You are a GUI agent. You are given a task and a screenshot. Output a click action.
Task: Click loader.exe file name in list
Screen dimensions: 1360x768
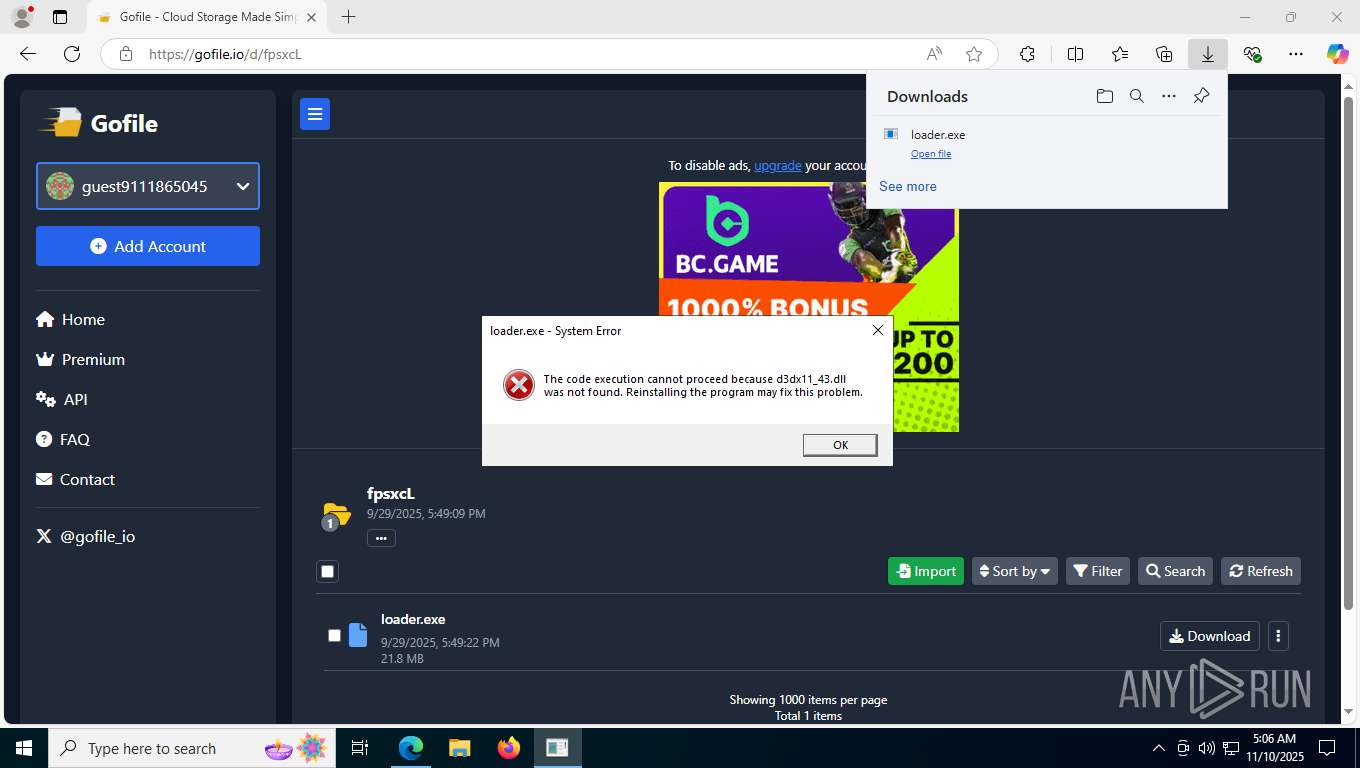(x=413, y=619)
